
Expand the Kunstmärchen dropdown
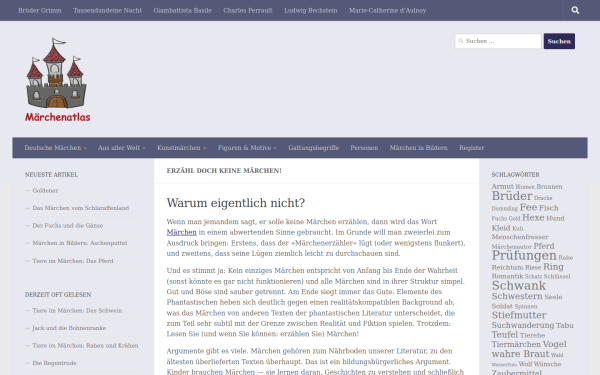pos(182,148)
